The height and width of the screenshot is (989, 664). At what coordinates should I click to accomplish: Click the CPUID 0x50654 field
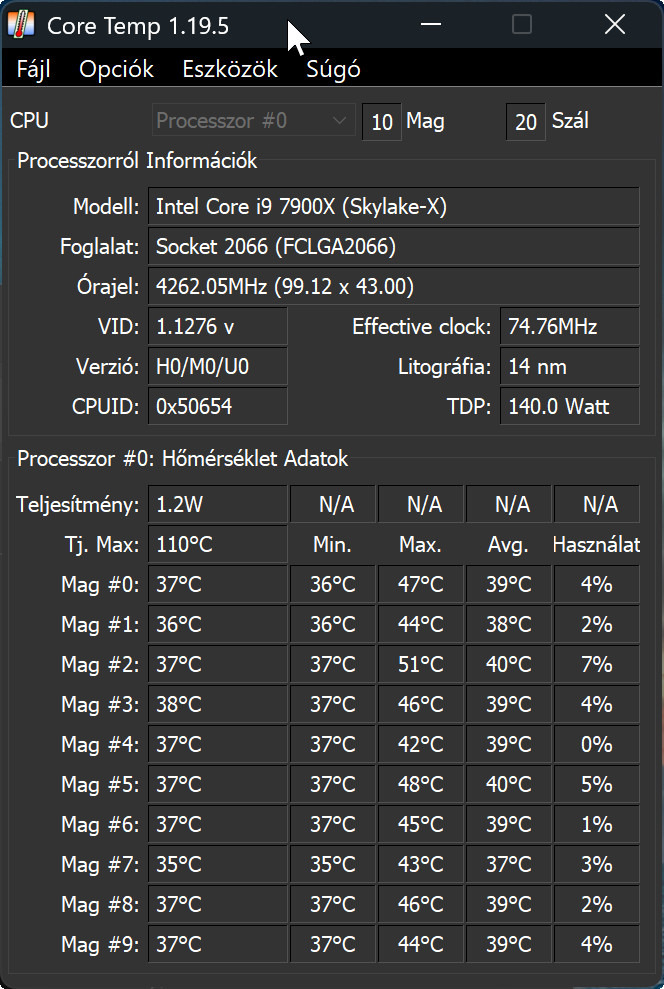tap(218, 407)
